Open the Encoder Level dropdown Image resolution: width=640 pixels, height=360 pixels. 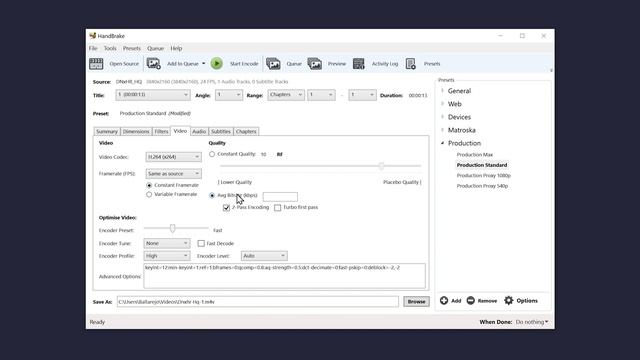point(264,256)
